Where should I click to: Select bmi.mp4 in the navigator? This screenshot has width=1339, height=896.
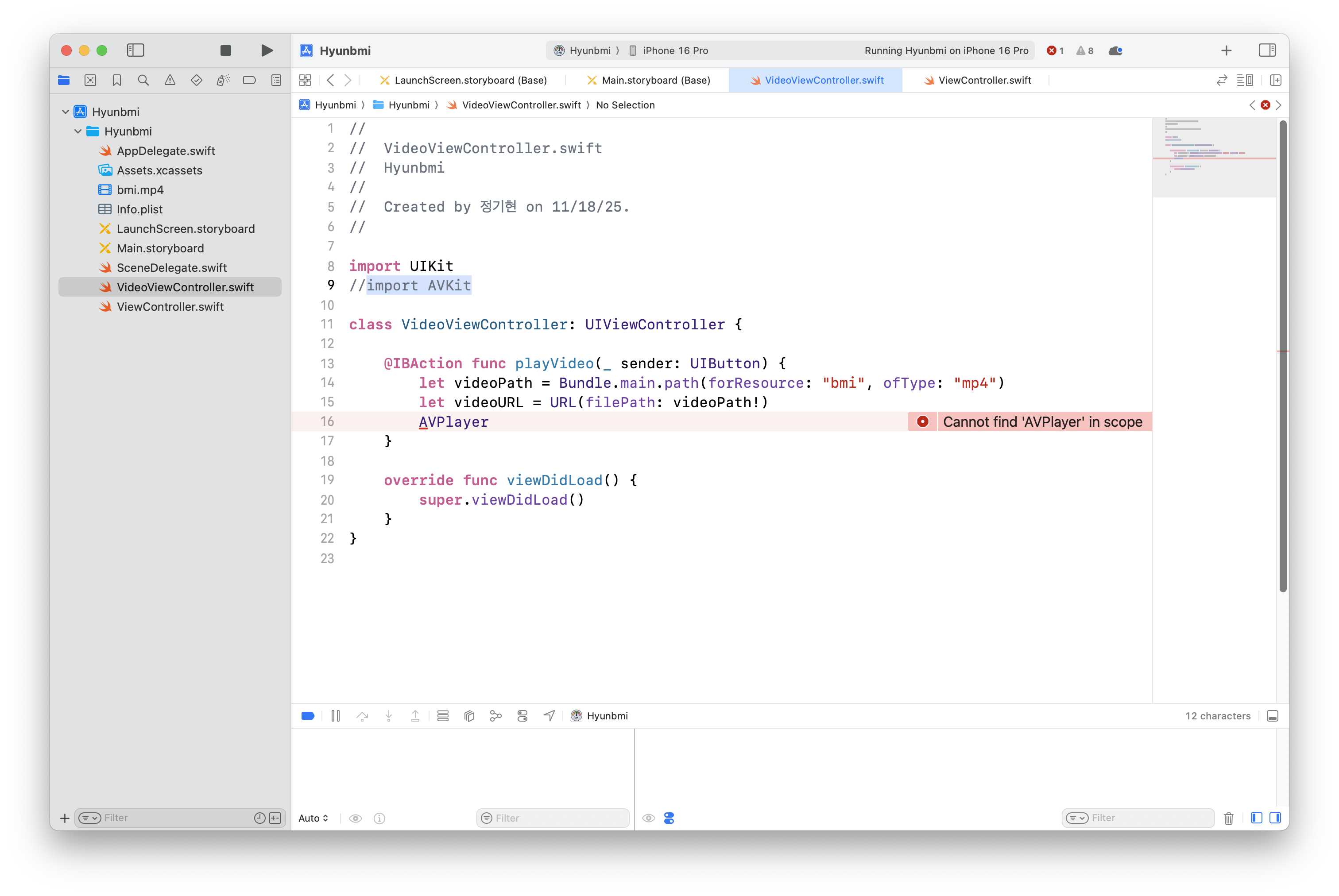140,190
